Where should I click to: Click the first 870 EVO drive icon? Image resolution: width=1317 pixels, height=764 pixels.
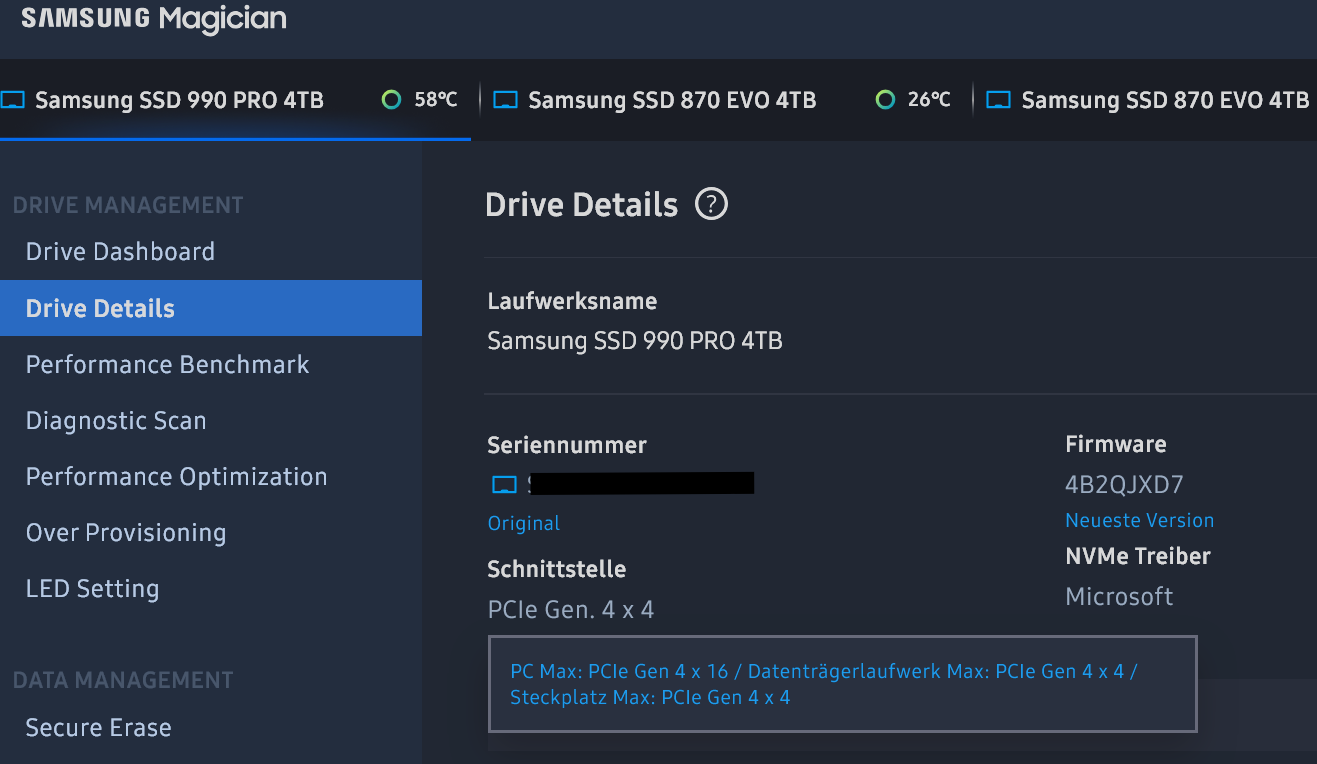coord(506,100)
